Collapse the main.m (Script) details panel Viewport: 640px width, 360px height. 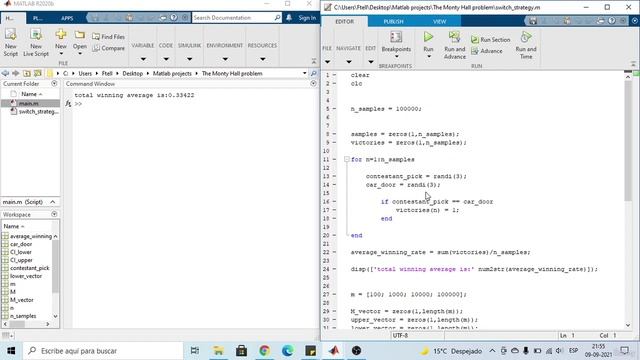click(x=53, y=202)
